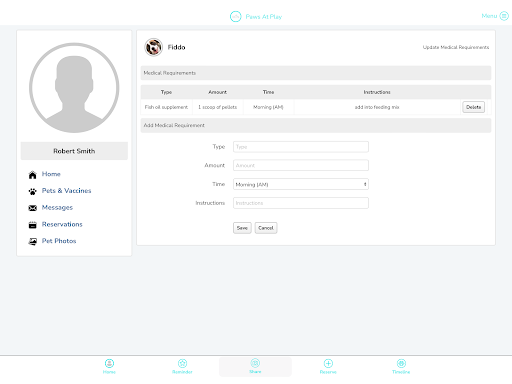Focus the Type input field

click(x=301, y=147)
